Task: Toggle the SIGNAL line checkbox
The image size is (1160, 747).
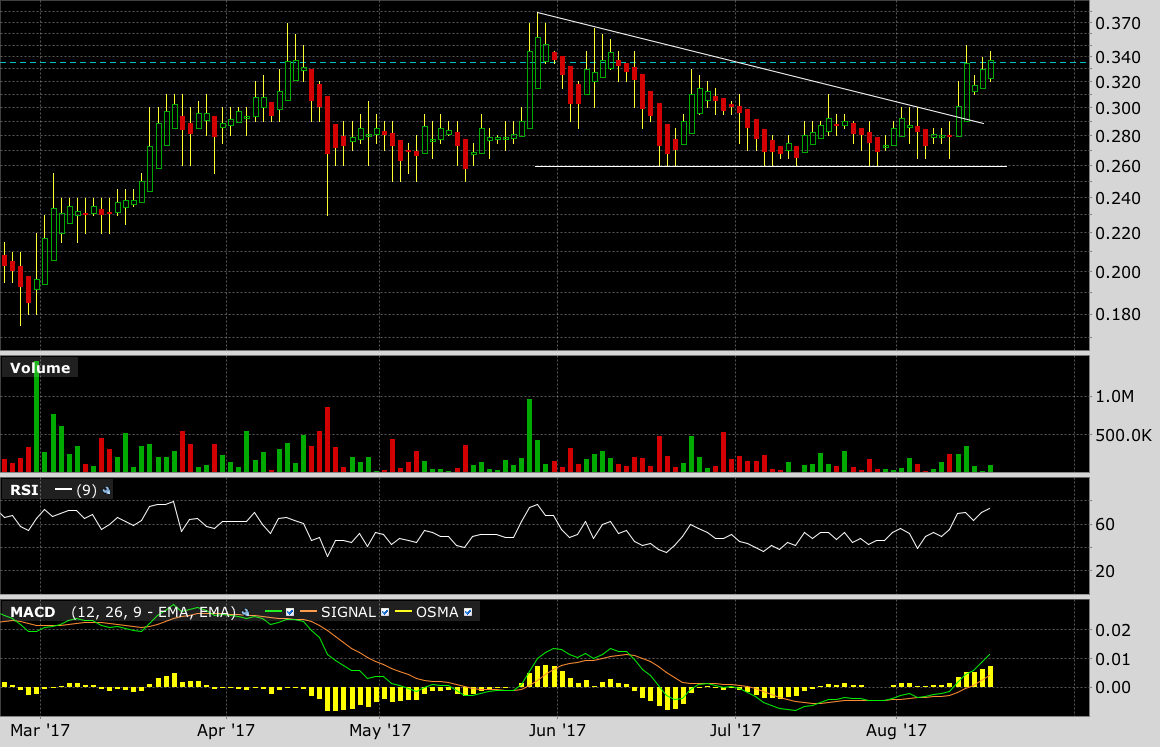Action: [x=385, y=612]
